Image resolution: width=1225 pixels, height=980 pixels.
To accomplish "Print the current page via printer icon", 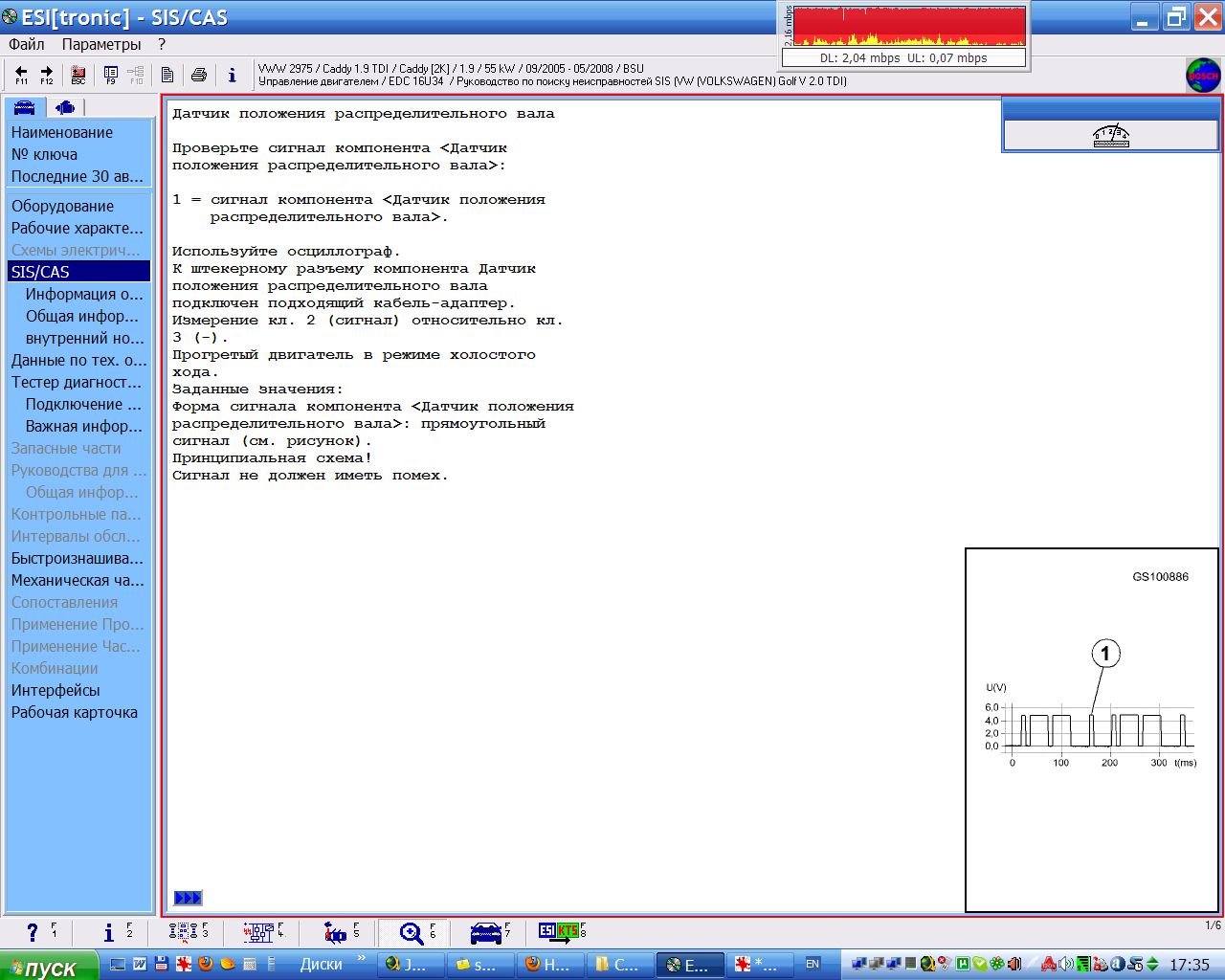I will [x=199, y=75].
